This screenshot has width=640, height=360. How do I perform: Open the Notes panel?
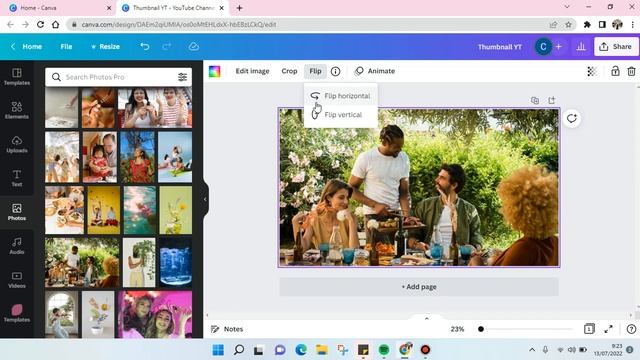[227, 329]
